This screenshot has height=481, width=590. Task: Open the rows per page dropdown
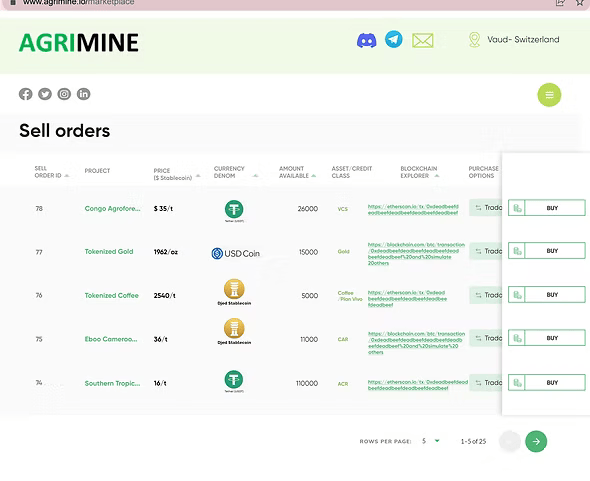coord(431,441)
